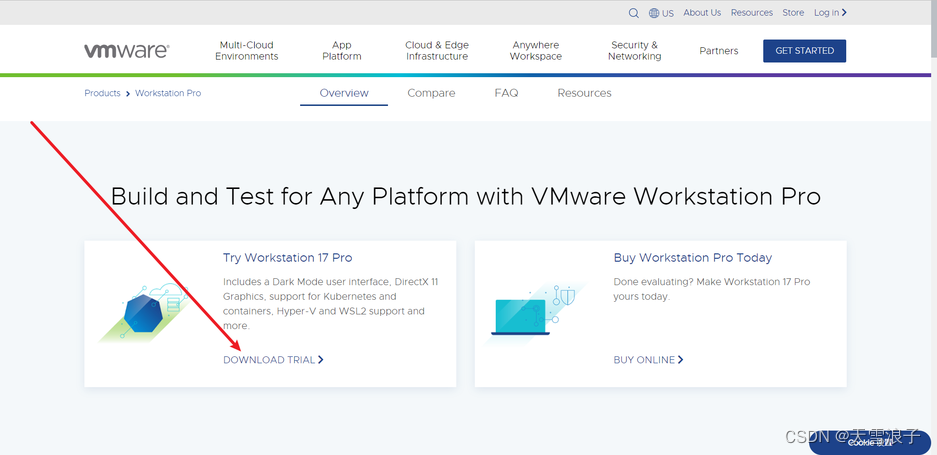Switch to the Compare tab
This screenshot has width=937, height=455.
(x=431, y=93)
